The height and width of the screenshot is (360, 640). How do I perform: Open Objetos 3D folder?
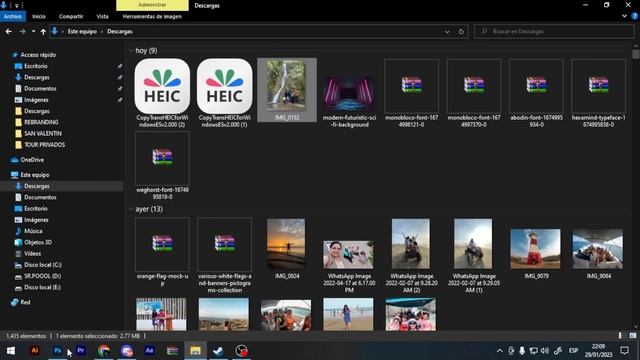(38, 242)
